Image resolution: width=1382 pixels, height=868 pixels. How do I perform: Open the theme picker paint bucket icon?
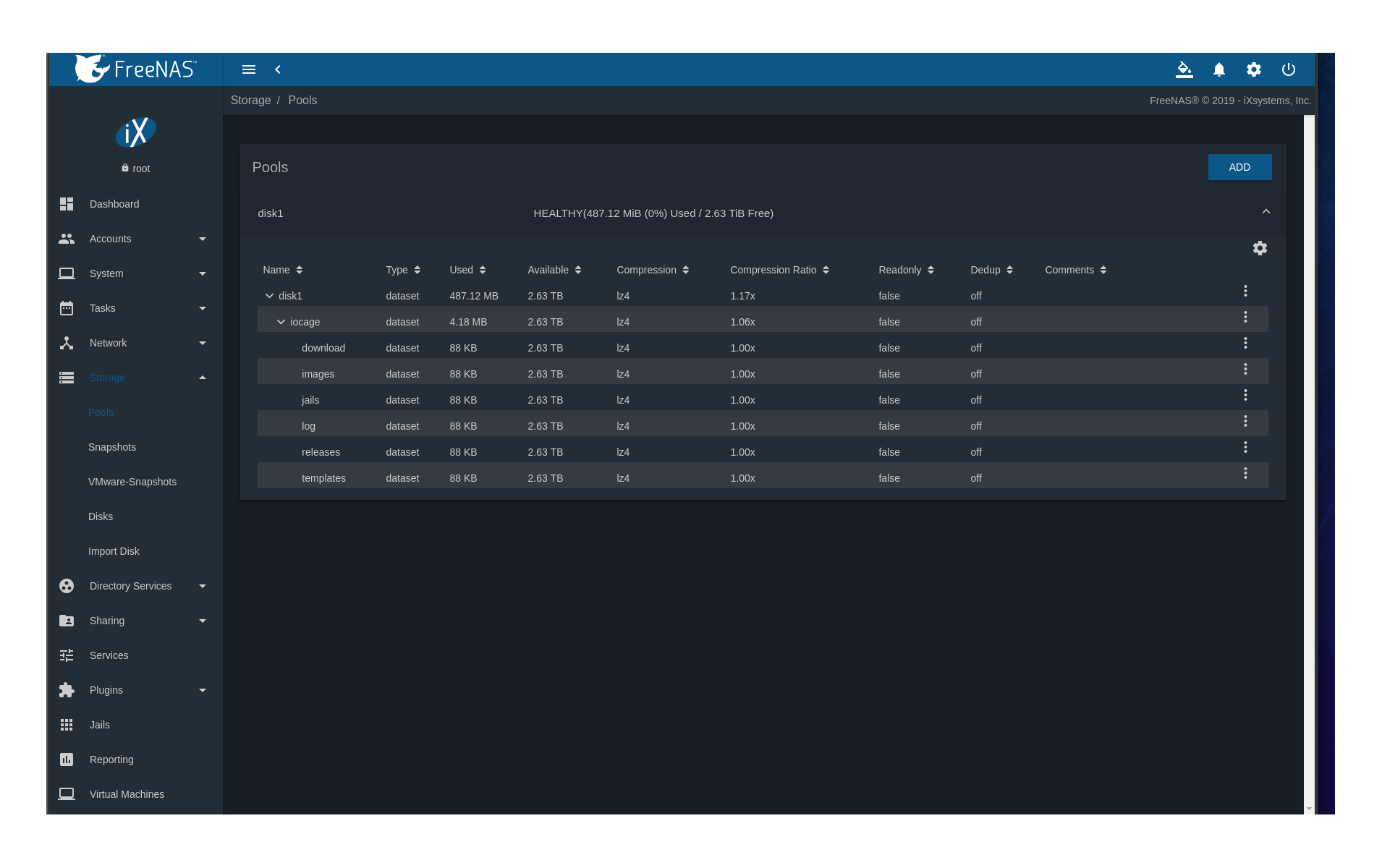click(x=1184, y=69)
